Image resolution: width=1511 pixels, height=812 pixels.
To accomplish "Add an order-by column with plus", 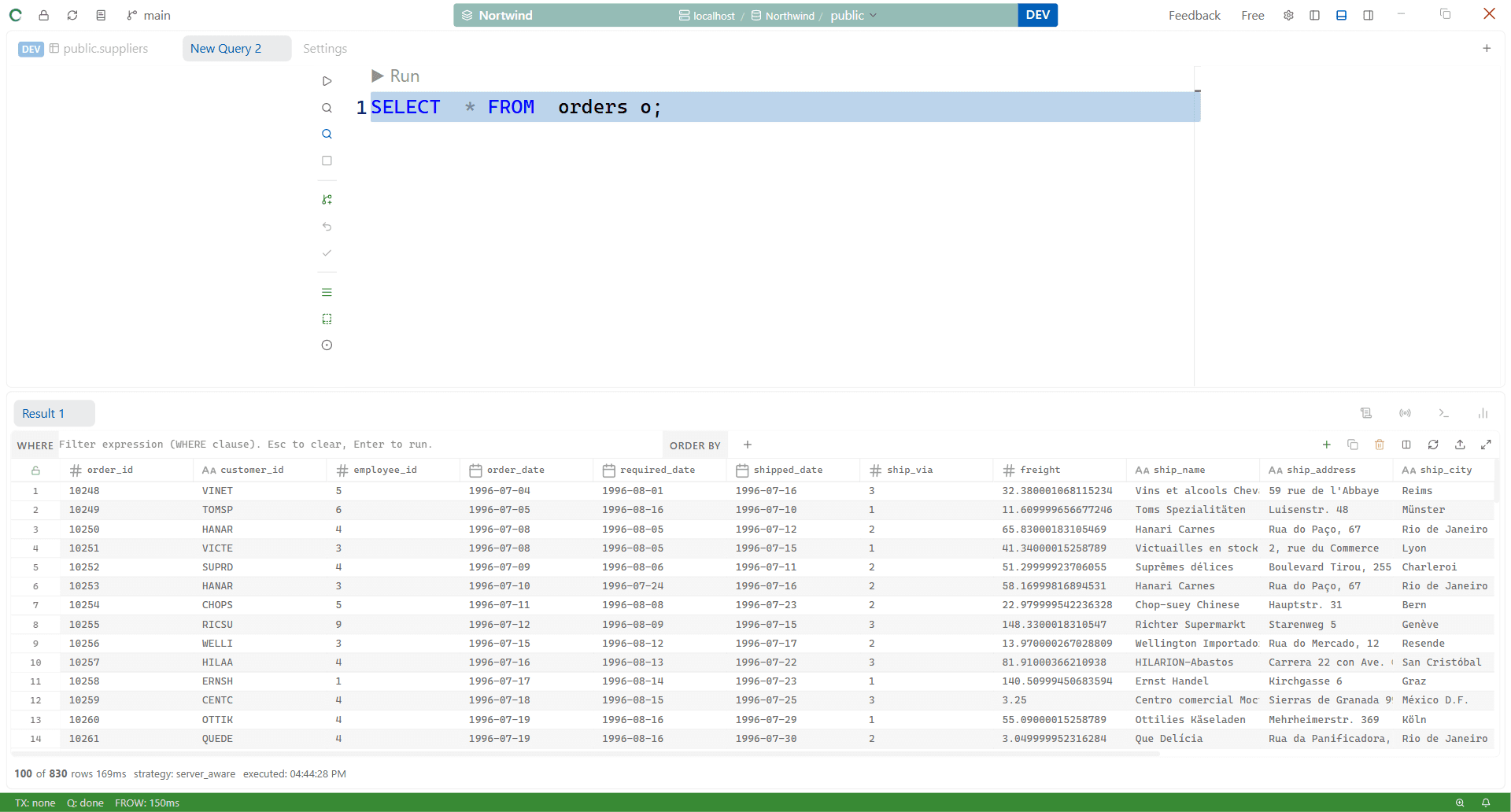I will click(748, 445).
